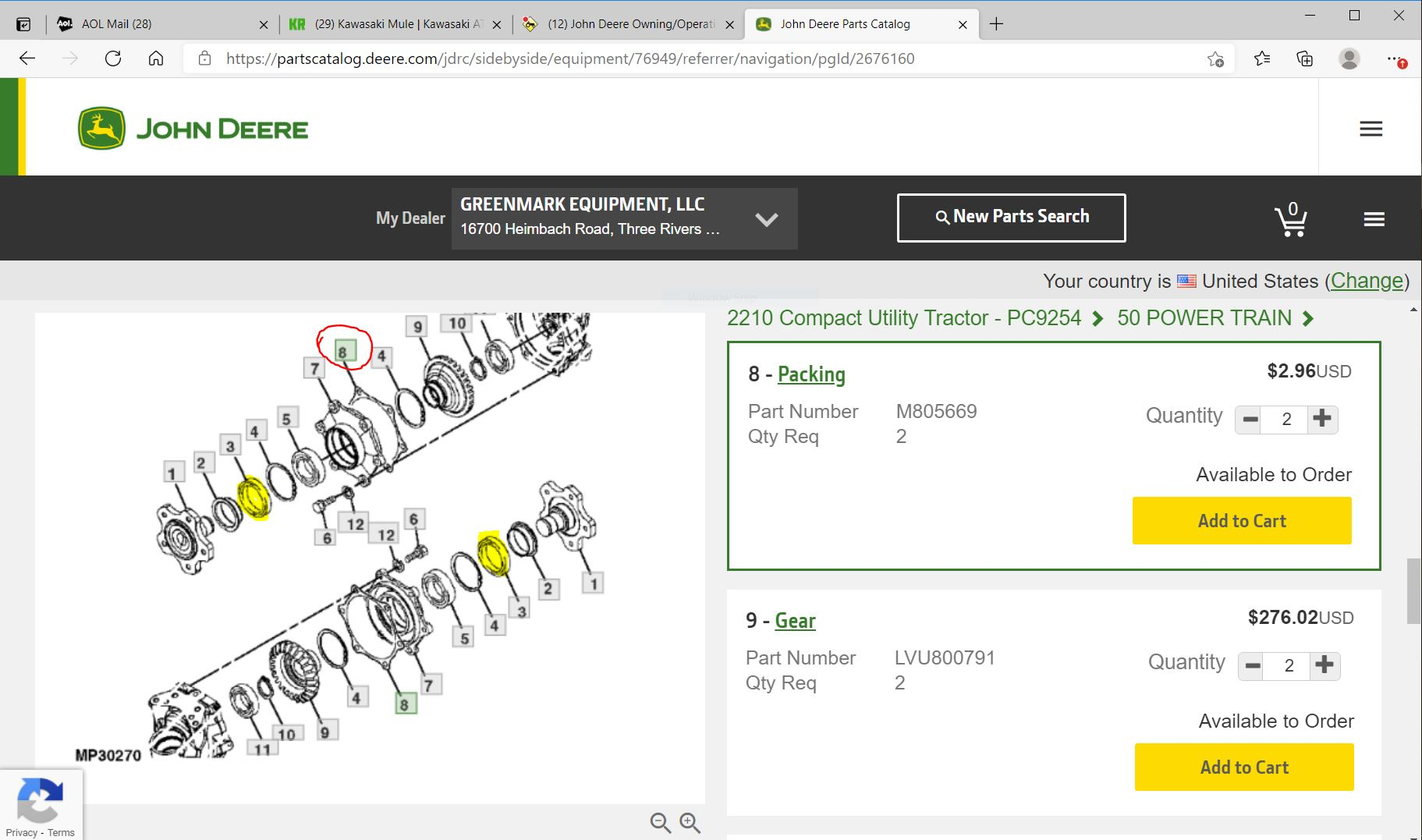
Task: Decrease Gear quantity with minus
Action: [x=1253, y=665]
